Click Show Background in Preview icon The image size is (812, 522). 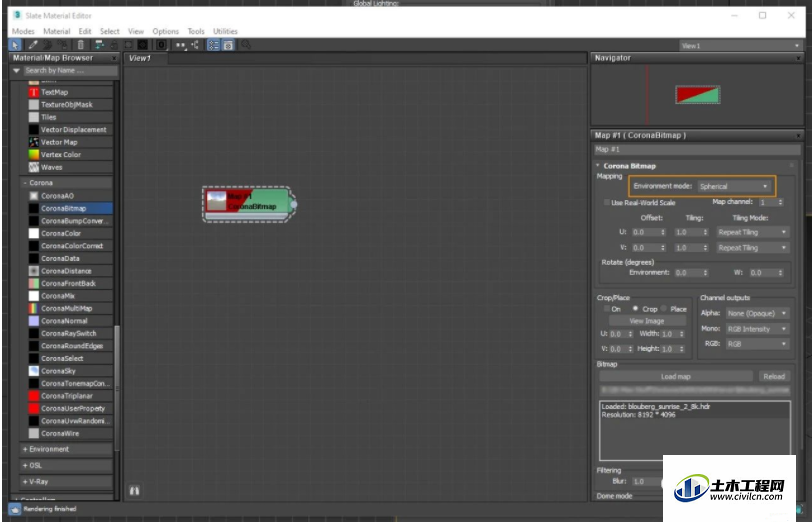point(142,45)
